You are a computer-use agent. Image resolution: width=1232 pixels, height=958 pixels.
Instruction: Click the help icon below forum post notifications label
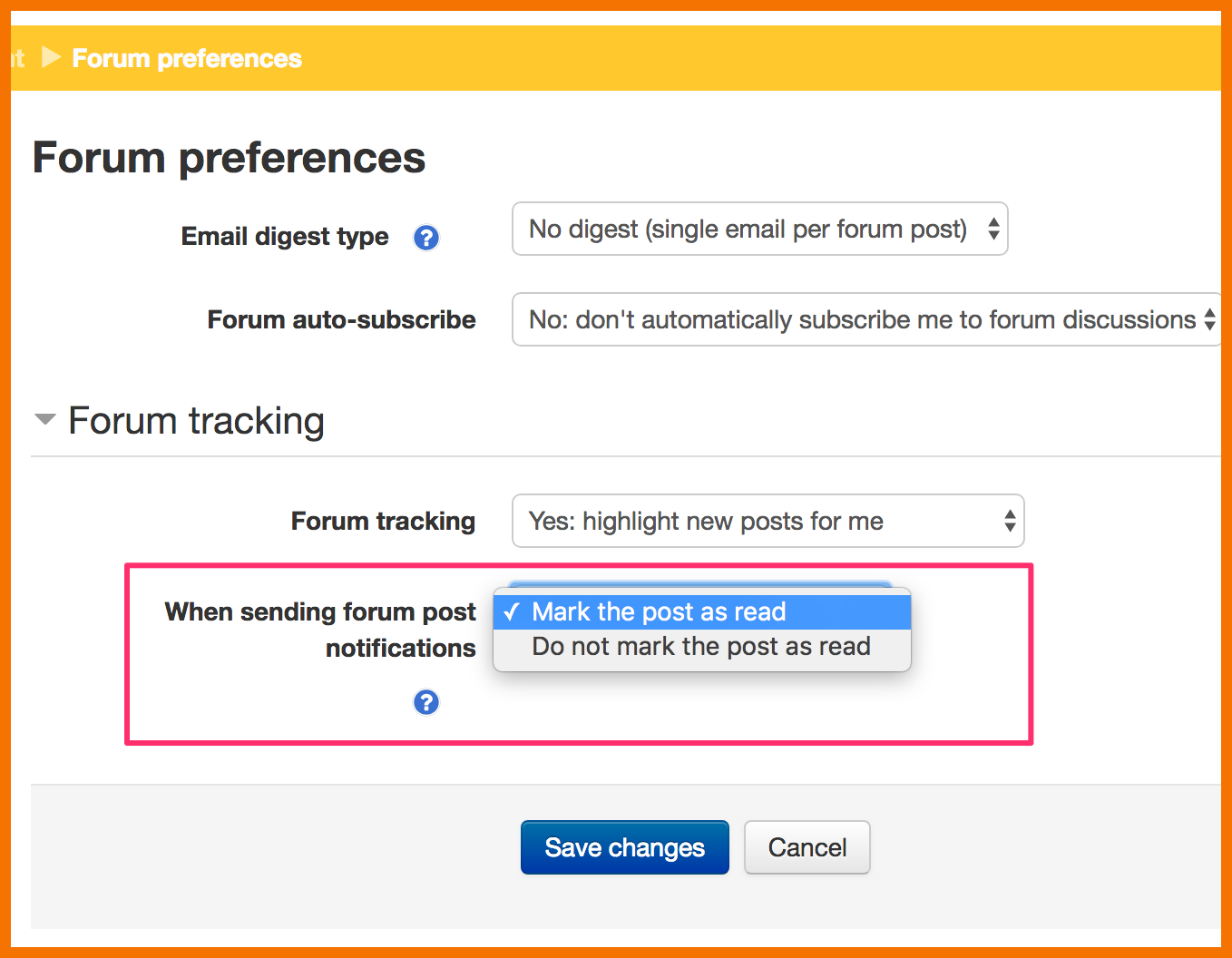click(425, 702)
